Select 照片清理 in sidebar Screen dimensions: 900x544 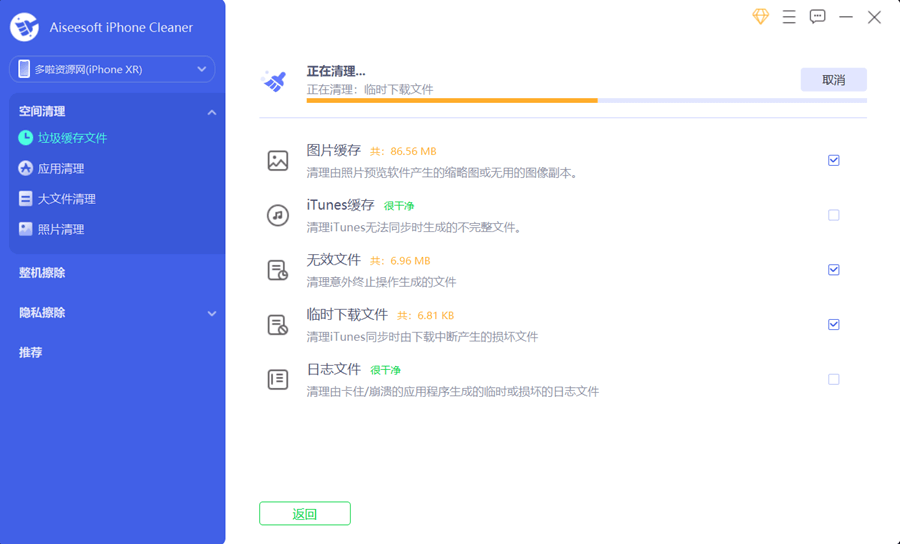click(61, 229)
